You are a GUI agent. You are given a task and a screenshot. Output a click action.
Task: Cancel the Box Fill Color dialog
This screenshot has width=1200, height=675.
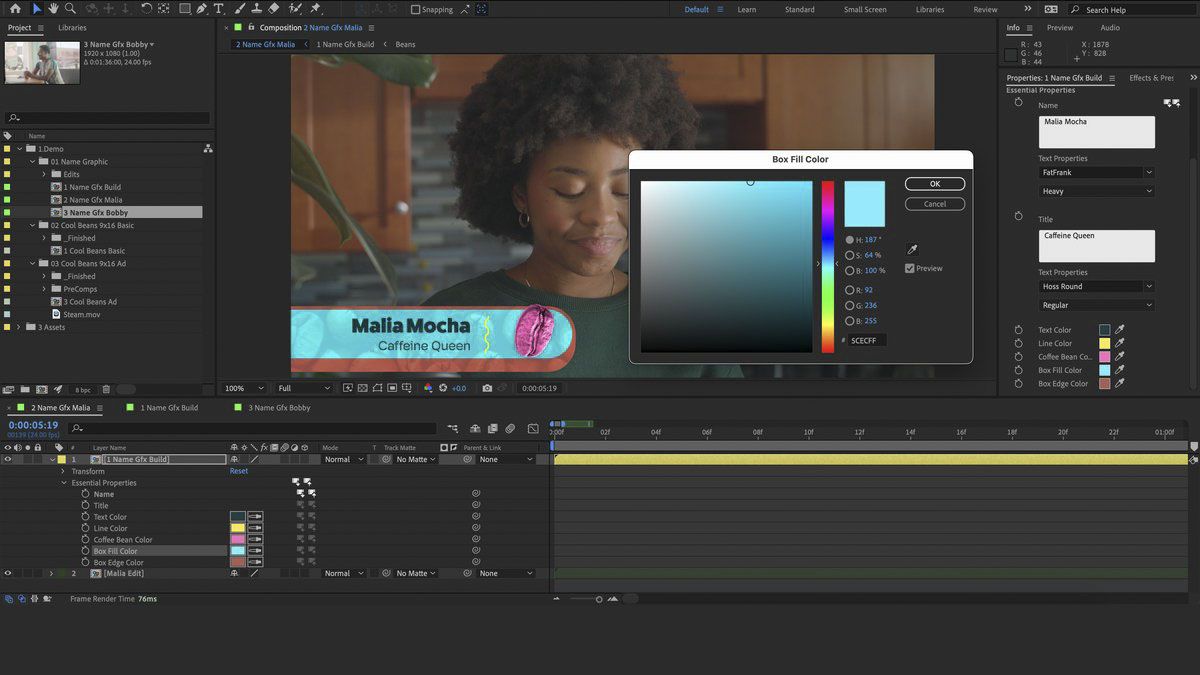pos(934,203)
